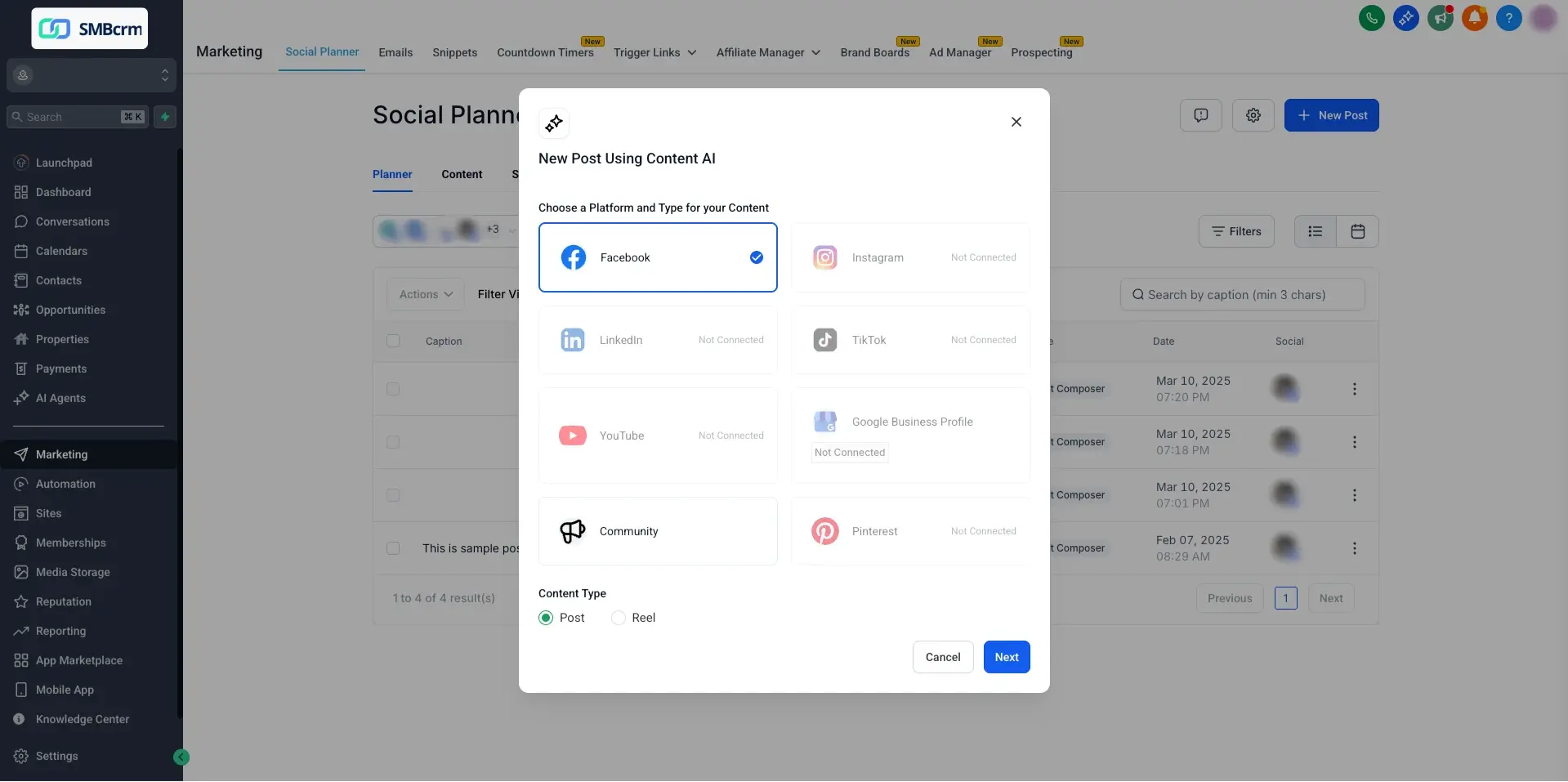Image resolution: width=1568 pixels, height=782 pixels.
Task: Open row menu for Mar 10 07:01 PM post
Action: (1354, 495)
